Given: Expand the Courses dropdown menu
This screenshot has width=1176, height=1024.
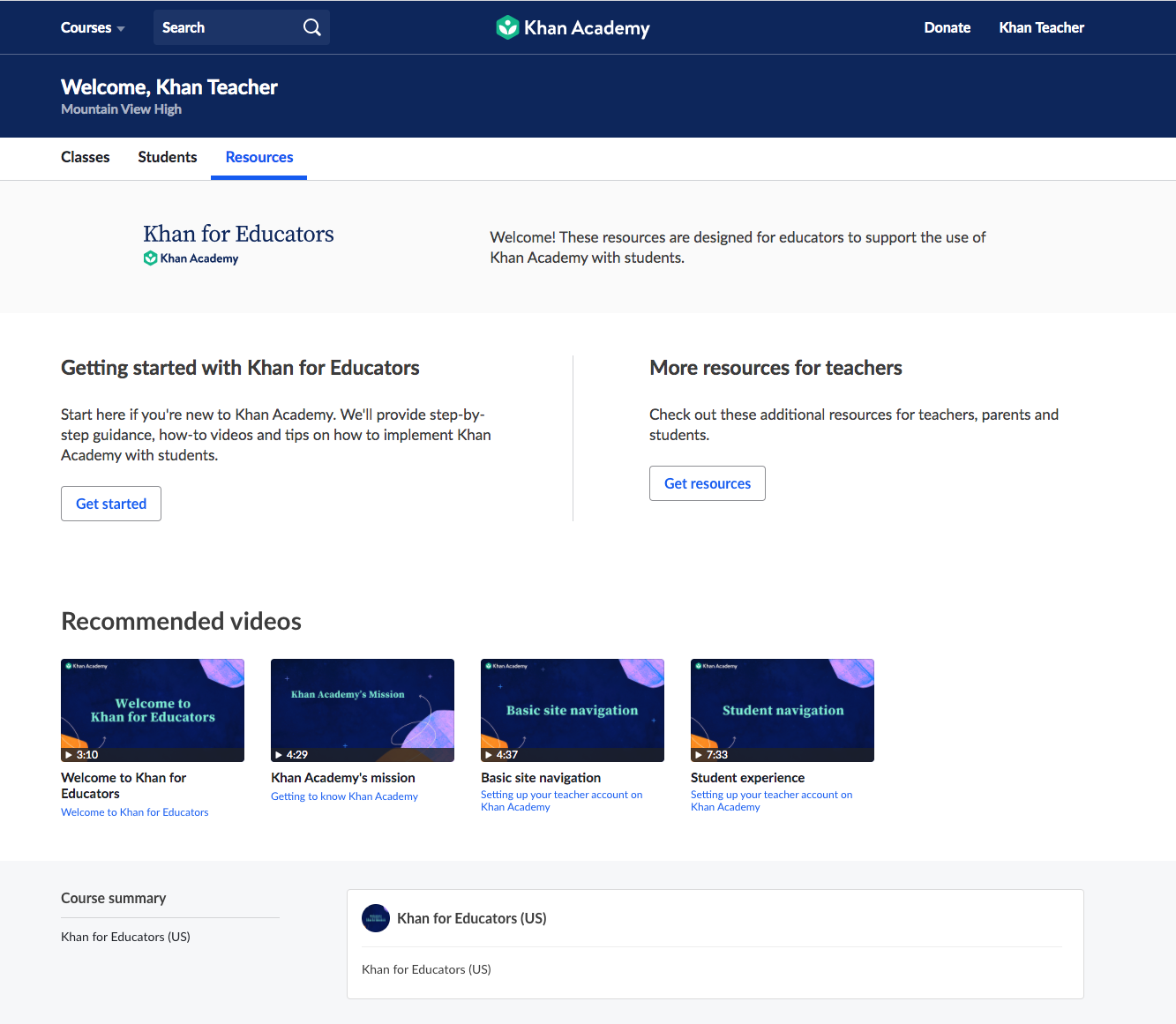Looking at the screenshot, I should (x=93, y=27).
